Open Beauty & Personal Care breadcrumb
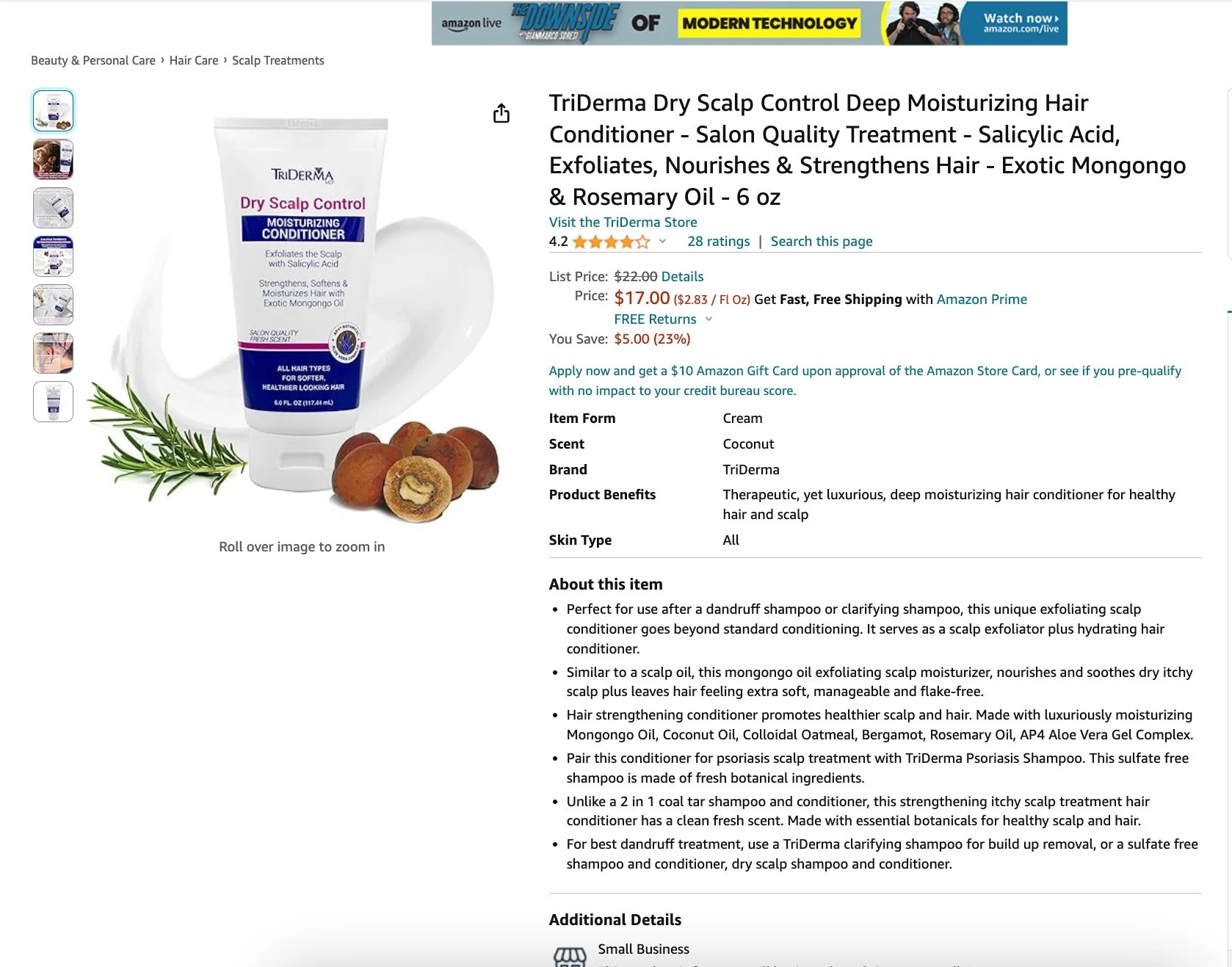Screen dimensions: 1232x967 pyautogui.click(x=93, y=60)
